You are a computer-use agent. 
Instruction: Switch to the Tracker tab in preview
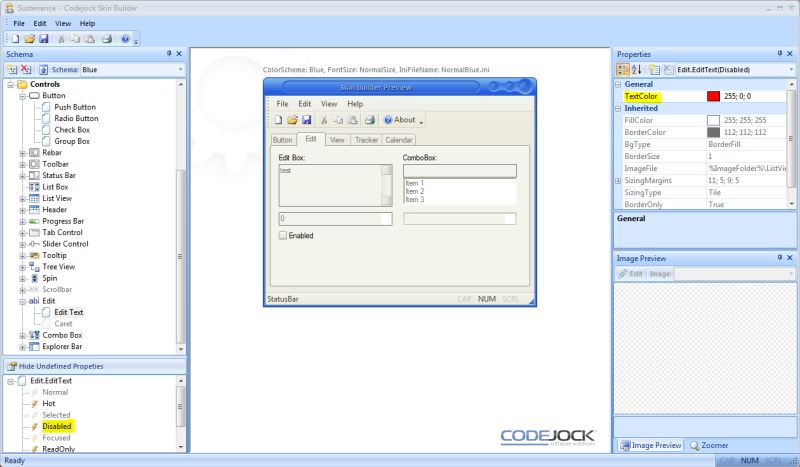pos(366,140)
